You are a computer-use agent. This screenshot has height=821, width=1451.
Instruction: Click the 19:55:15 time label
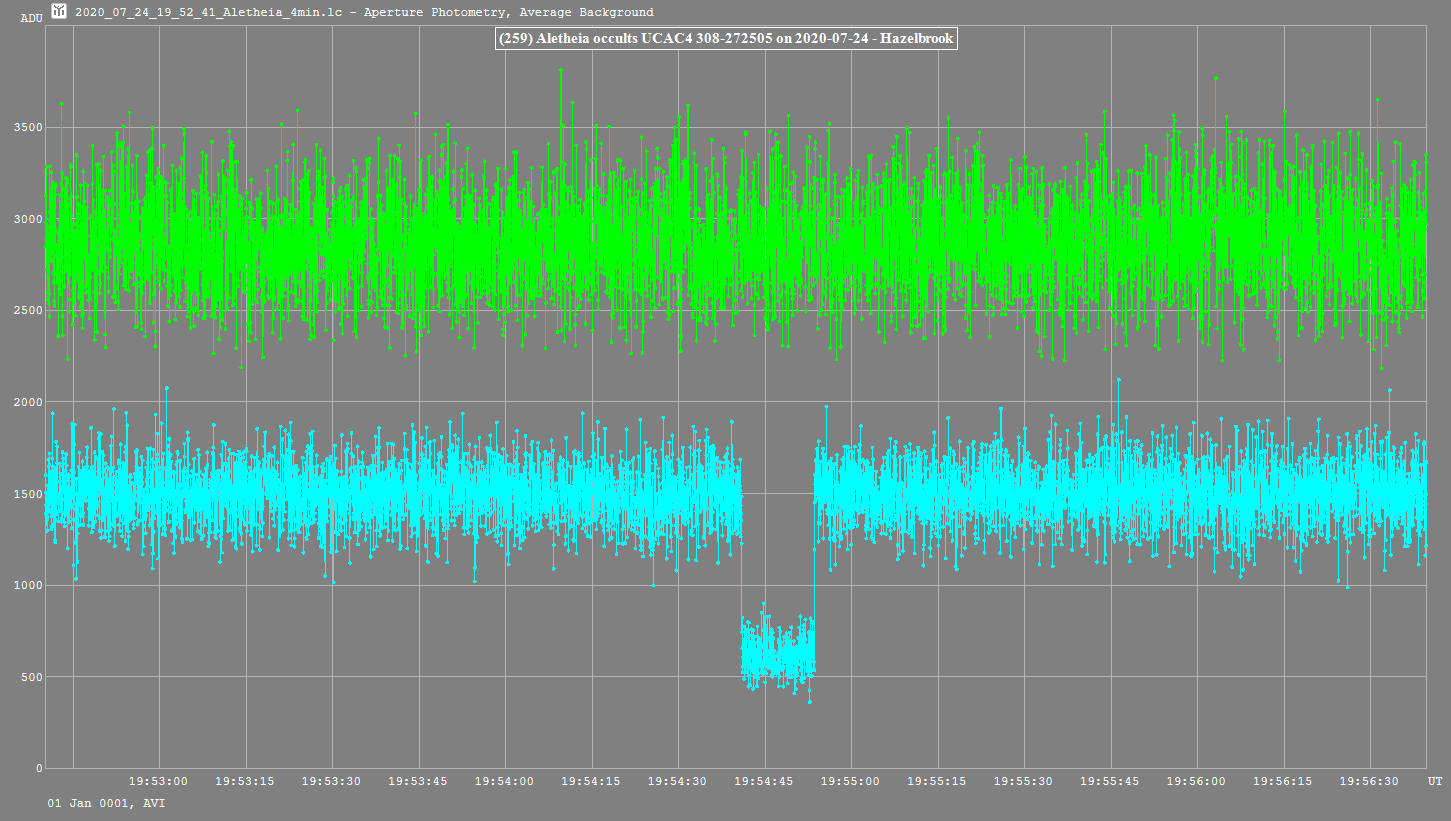coord(937,781)
